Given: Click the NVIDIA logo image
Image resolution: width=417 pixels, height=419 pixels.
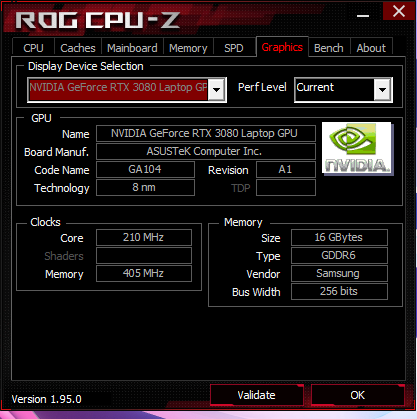Looking at the screenshot, I should click(357, 148).
